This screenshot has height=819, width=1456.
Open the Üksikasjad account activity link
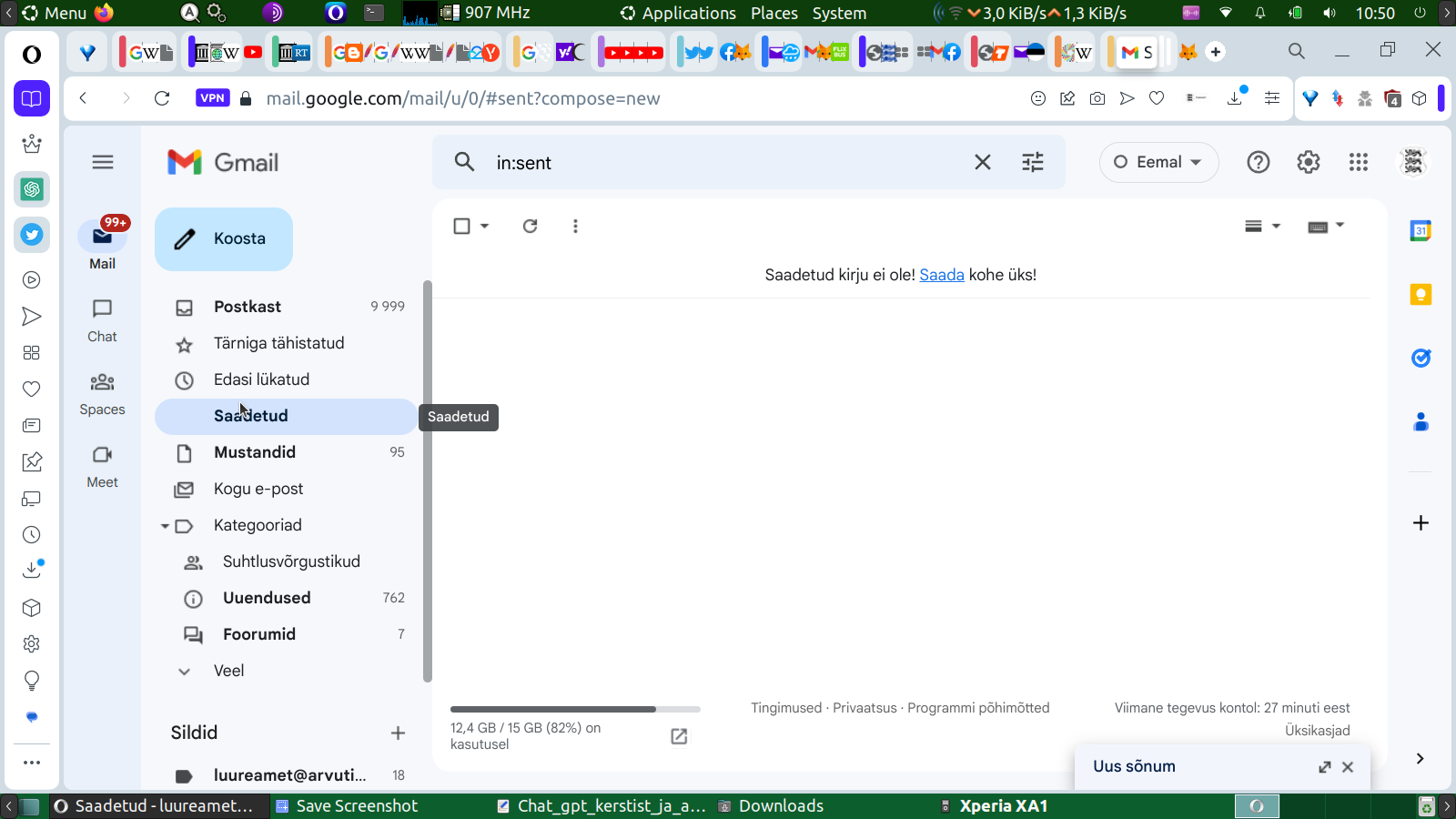point(1317,731)
